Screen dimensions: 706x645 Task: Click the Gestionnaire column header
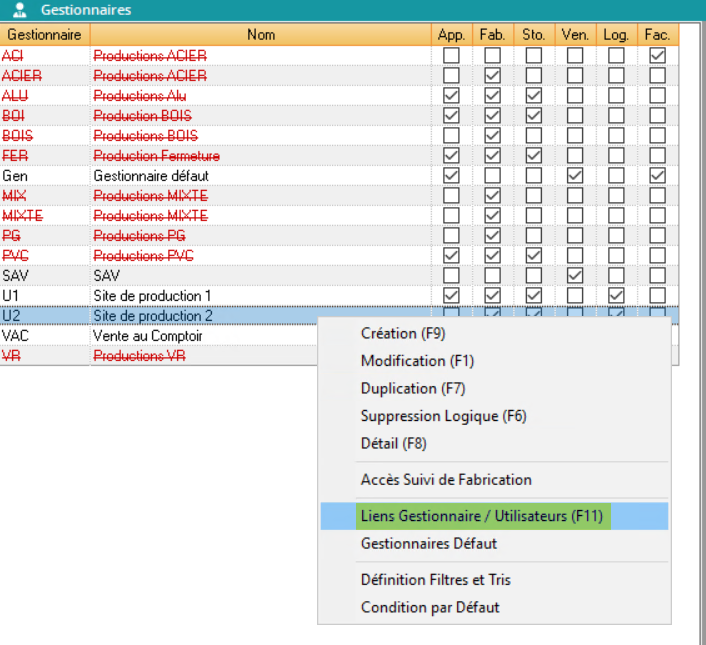click(x=45, y=35)
